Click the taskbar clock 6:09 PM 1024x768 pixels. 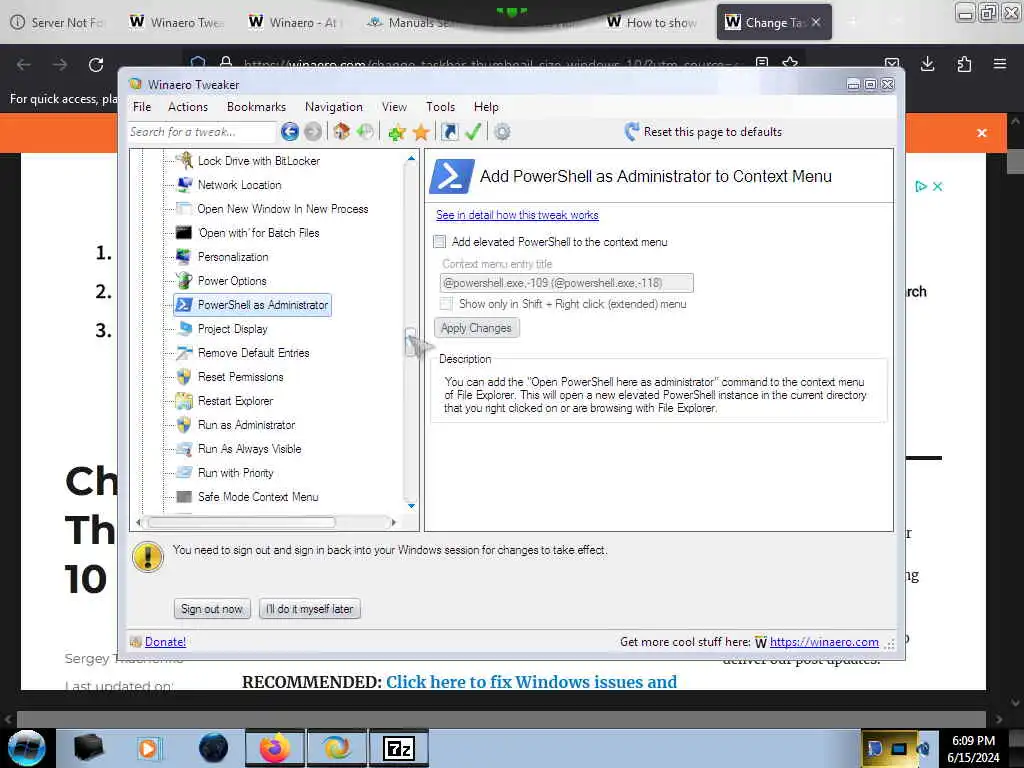point(973,741)
